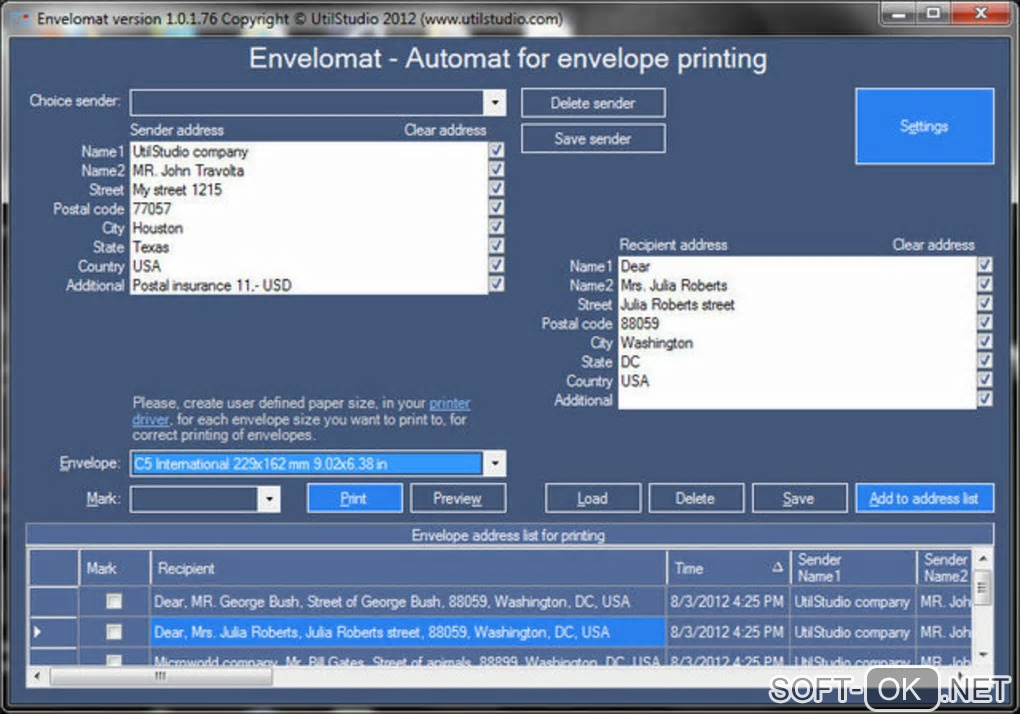Edit recipient City field Washington
The image size is (1020, 714).
click(x=797, y=343)
